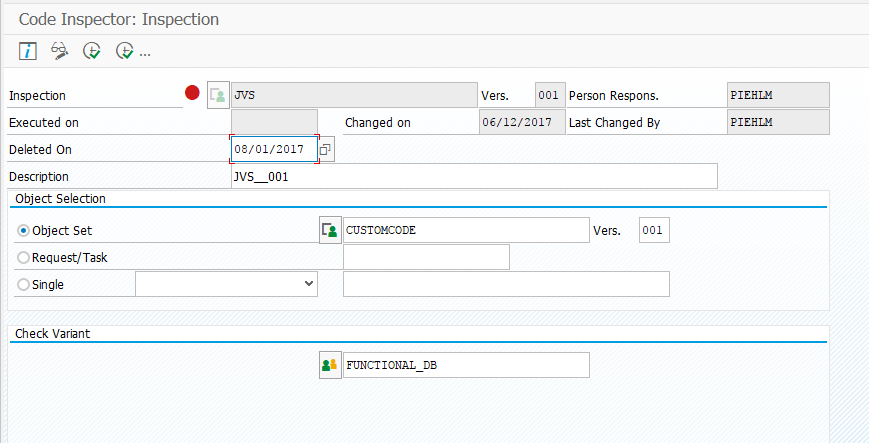Click the Description label
The width and height of the screenshot is (869, 443).
(x=39, y=176)
